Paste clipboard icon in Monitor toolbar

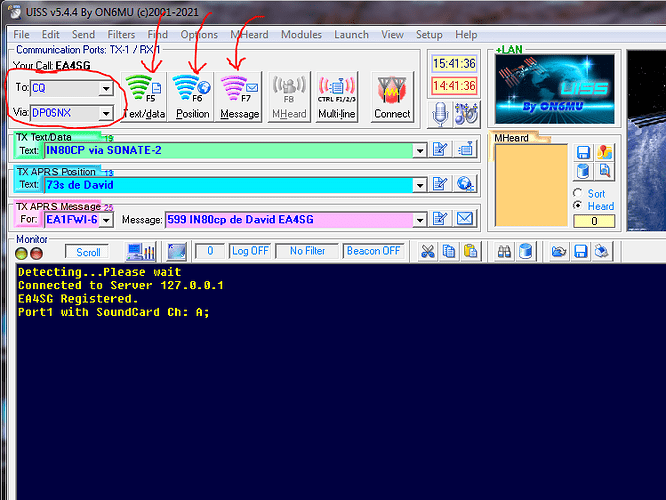point(470,251)
